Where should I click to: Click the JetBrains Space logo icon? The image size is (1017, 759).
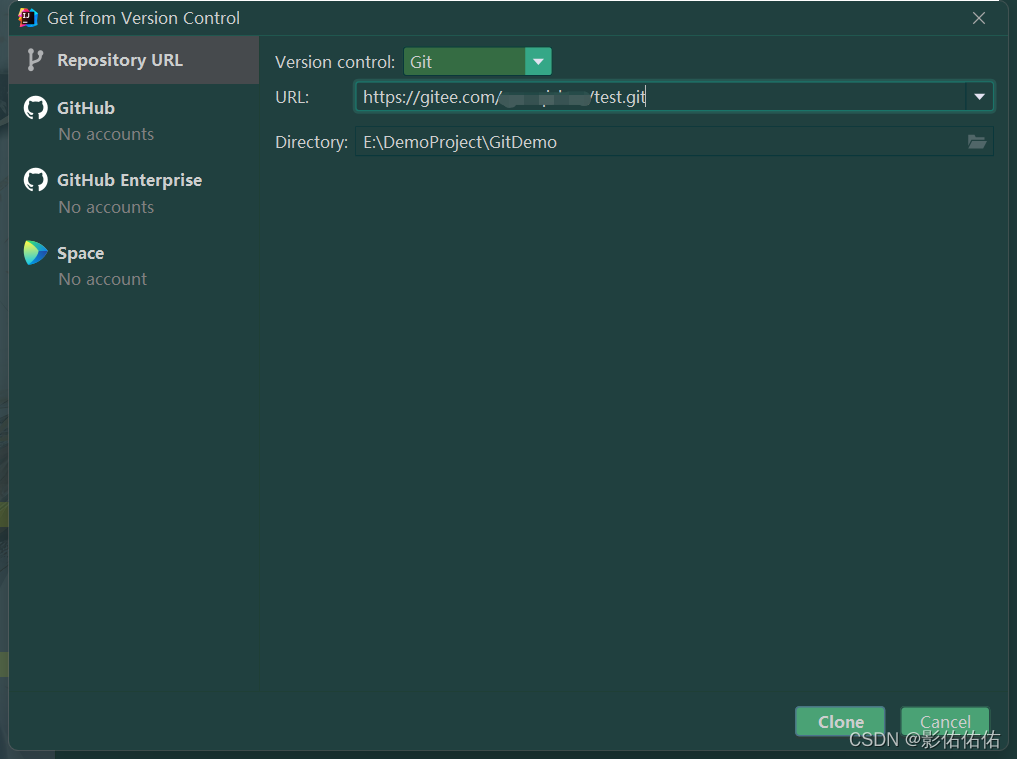coord(36,252)
